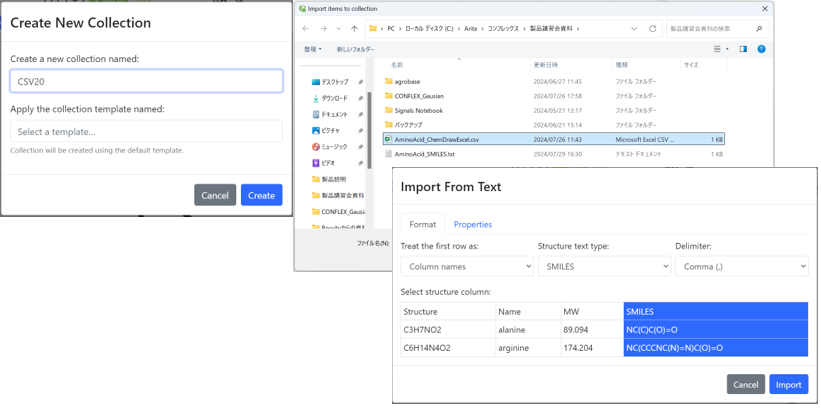Open the agrobase folder
Screen dimensions: 821x408
tap(407, 82)
